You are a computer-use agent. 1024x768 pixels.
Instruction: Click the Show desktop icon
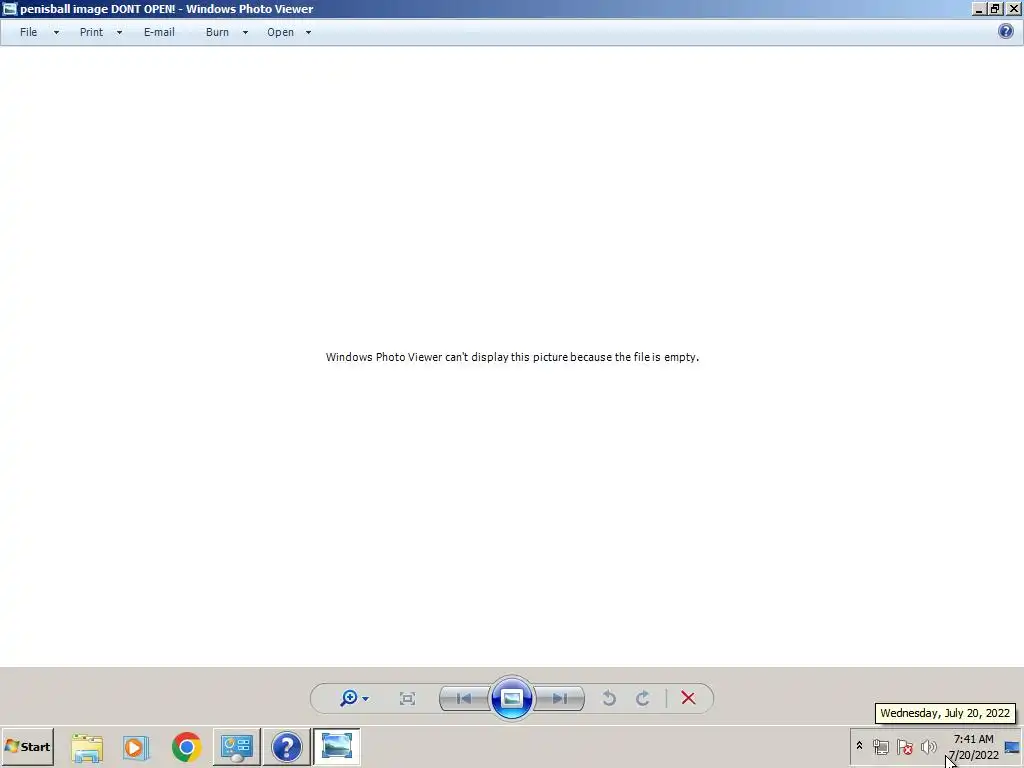[1012, 747]
